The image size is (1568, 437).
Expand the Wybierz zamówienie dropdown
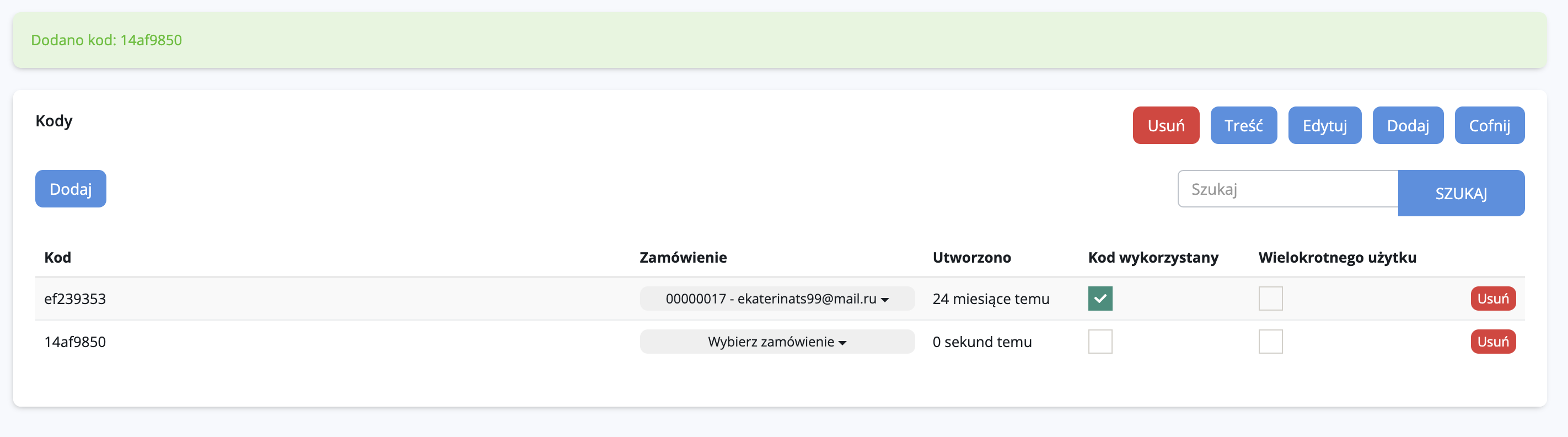(777, 342)
